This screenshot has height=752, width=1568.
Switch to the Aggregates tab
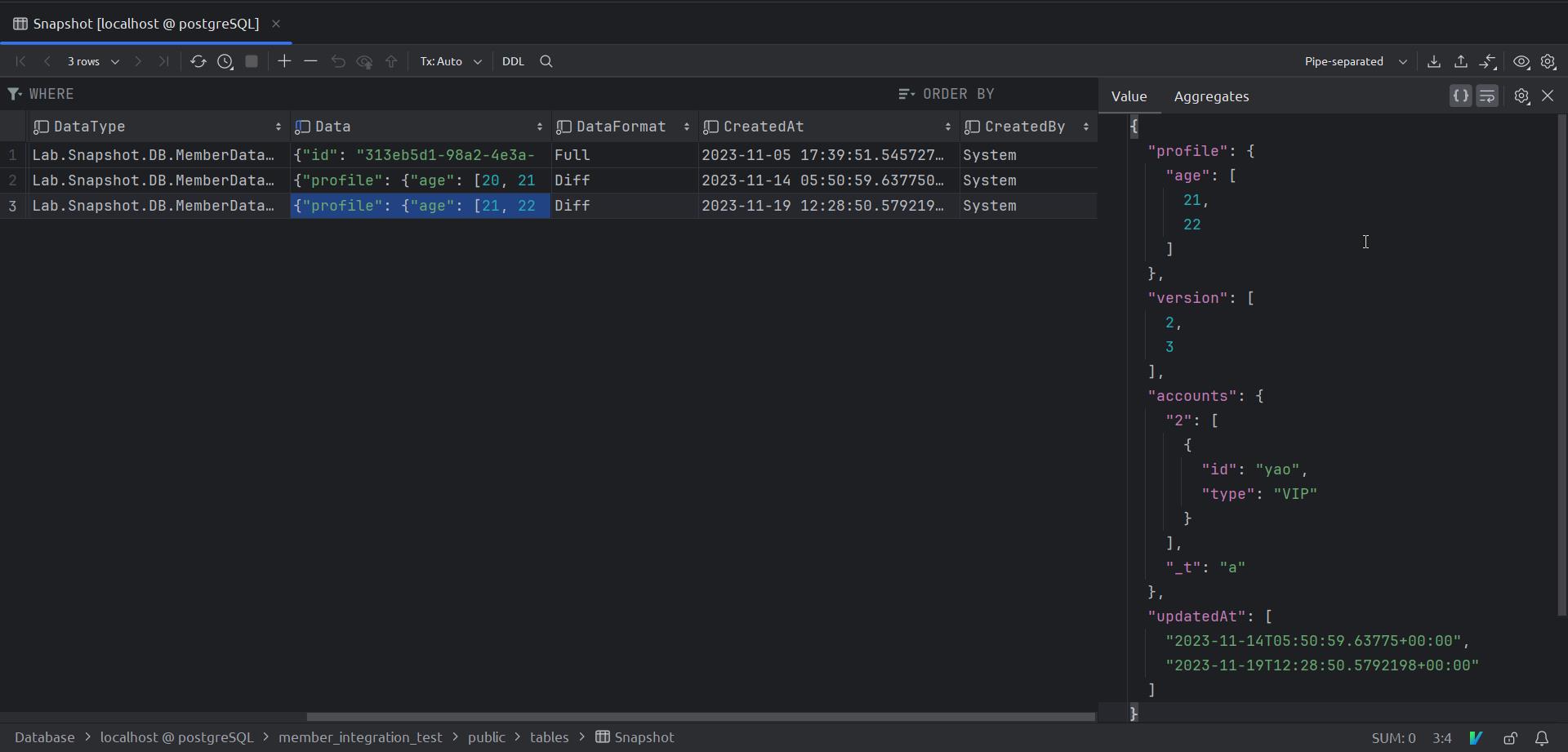tap(1211, 96)
